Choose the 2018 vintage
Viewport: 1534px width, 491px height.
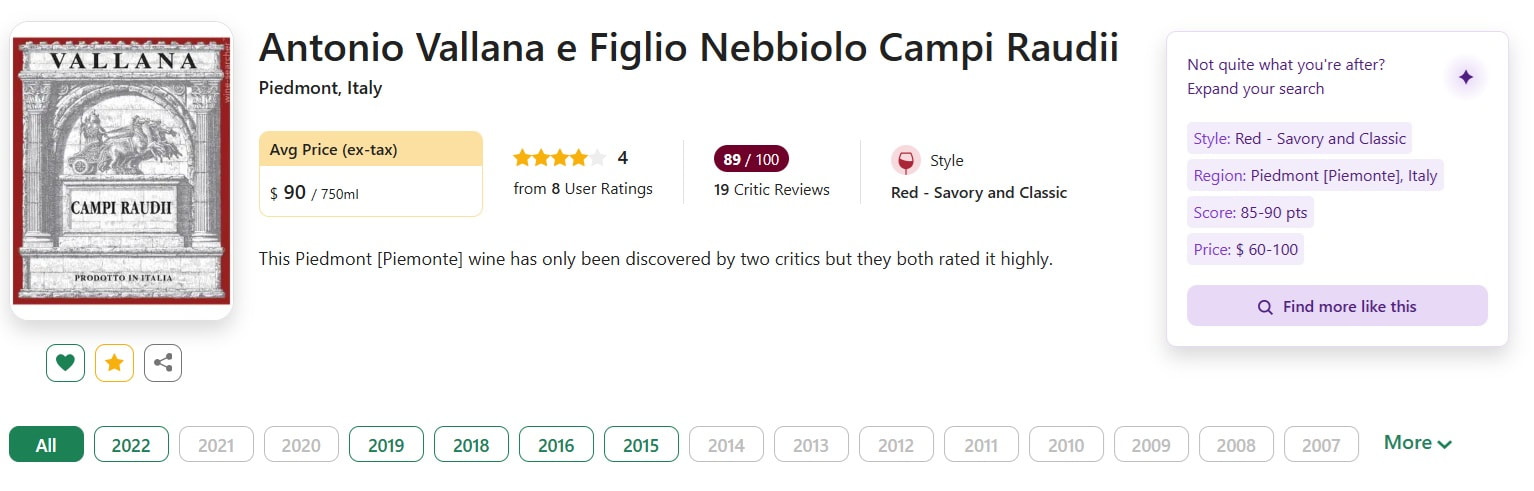pos(471,445)
